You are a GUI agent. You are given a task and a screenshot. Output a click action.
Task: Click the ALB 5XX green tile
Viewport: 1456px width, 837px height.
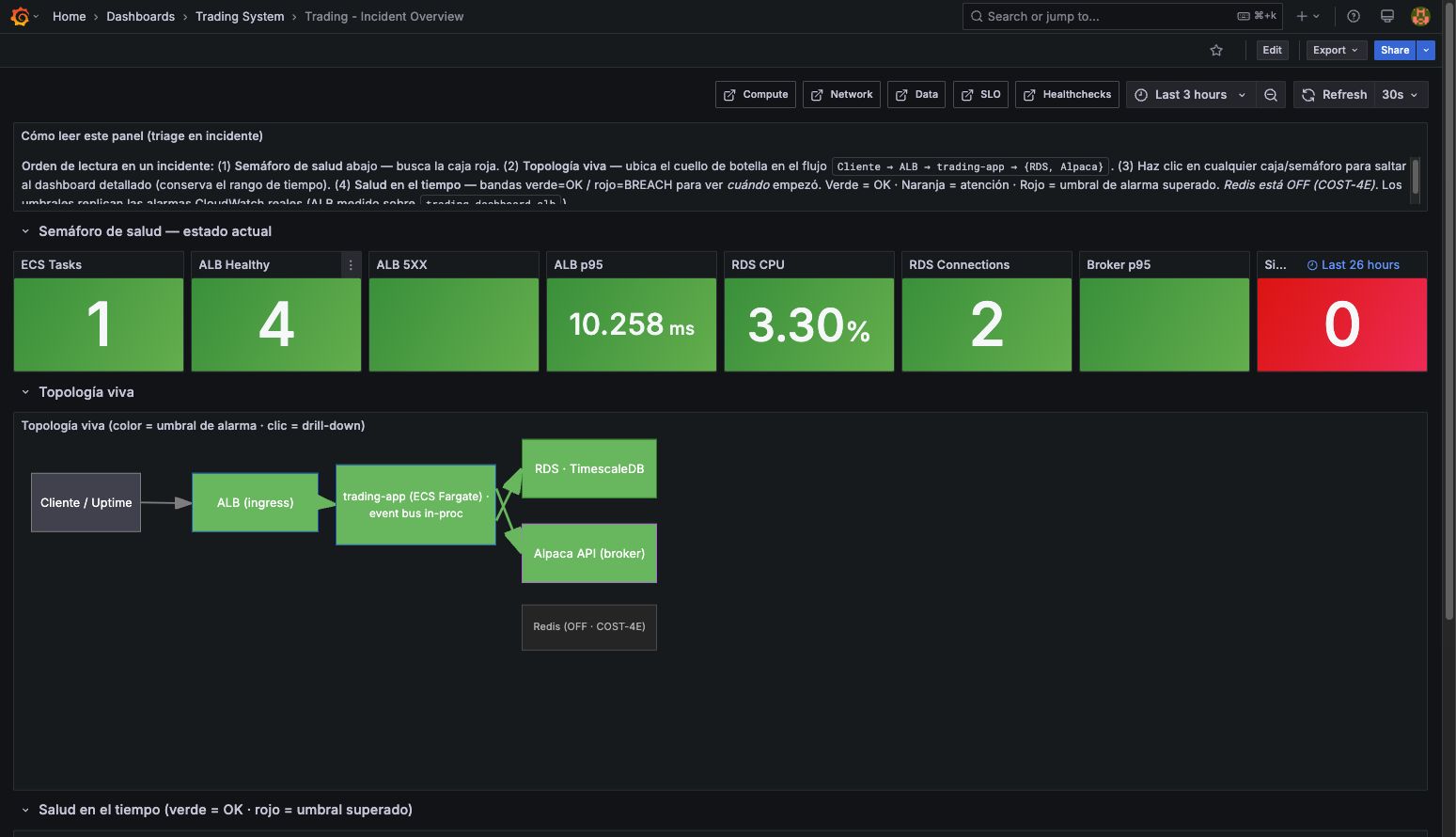click(454, 324)
